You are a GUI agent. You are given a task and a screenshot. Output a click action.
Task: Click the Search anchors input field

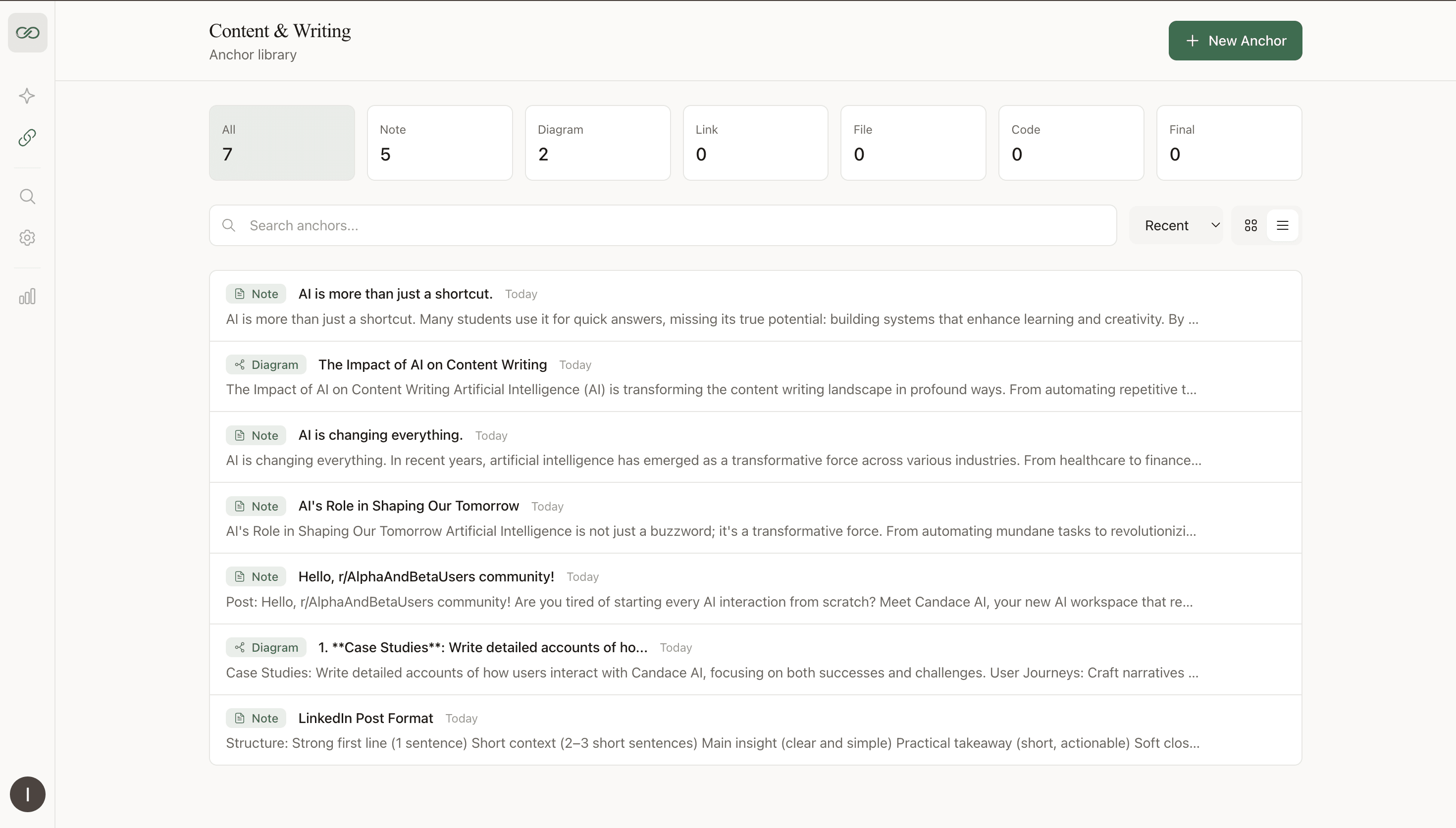click(x=662, y=226)
